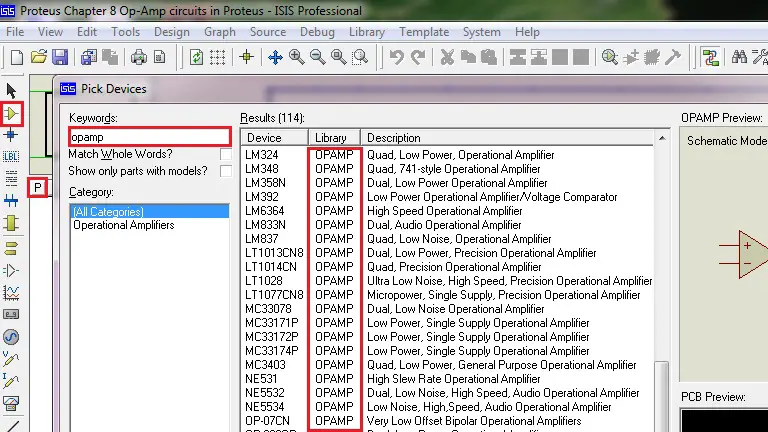Select the MC33172P device row
The width and height of the screenshot is (768, 432).
coord(447,337)
